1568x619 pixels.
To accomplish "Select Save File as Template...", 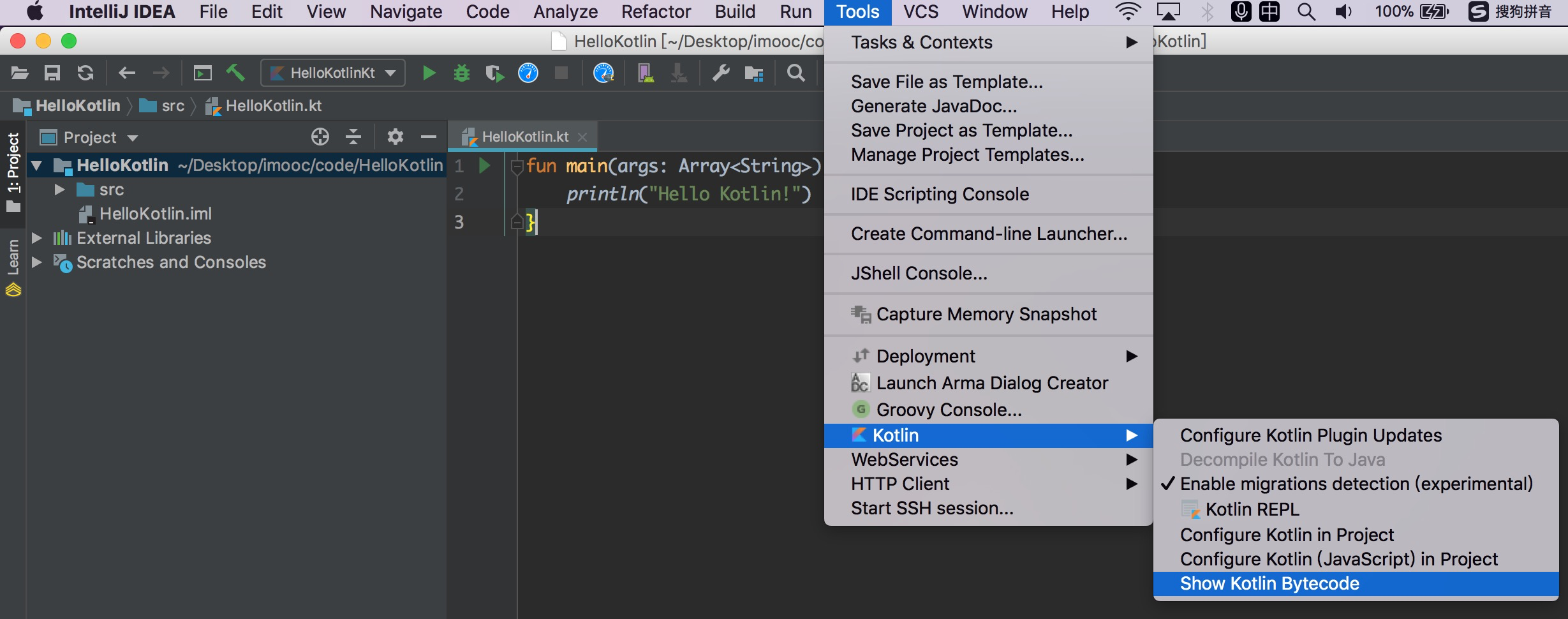I will click(x=988, y=82).
